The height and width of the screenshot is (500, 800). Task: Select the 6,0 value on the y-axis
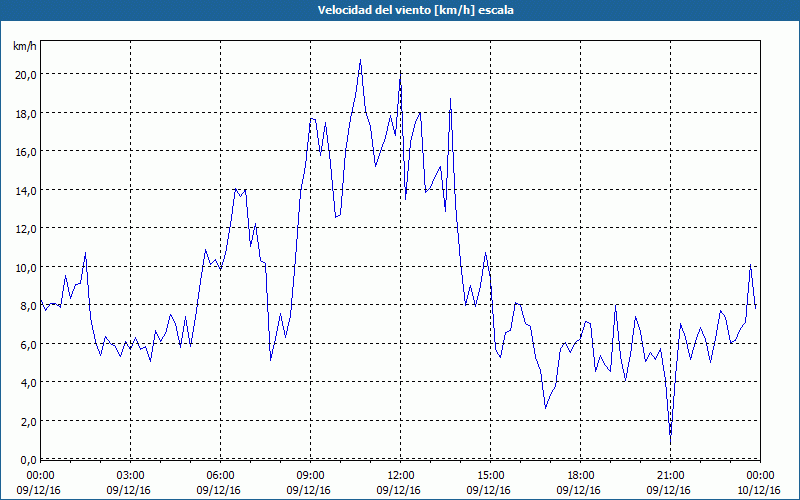(x=28, y=344)
